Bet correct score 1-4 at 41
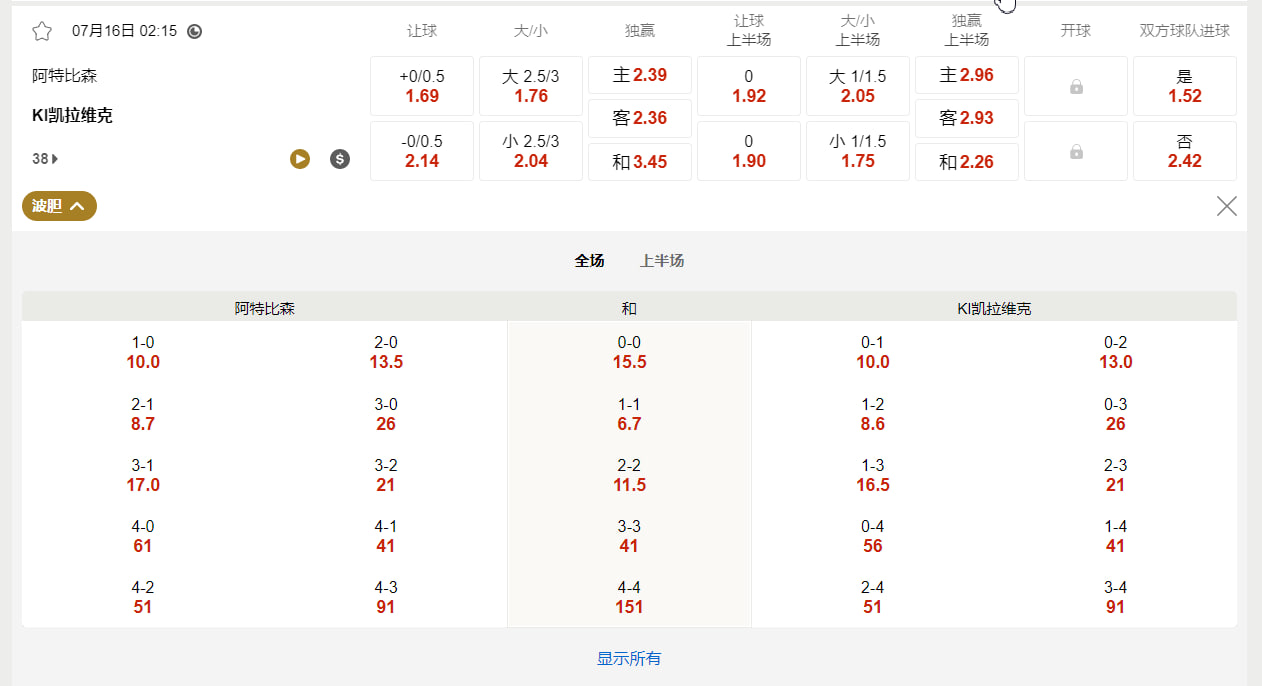The image size is (1262, 686). click(x=1116, y=536)
